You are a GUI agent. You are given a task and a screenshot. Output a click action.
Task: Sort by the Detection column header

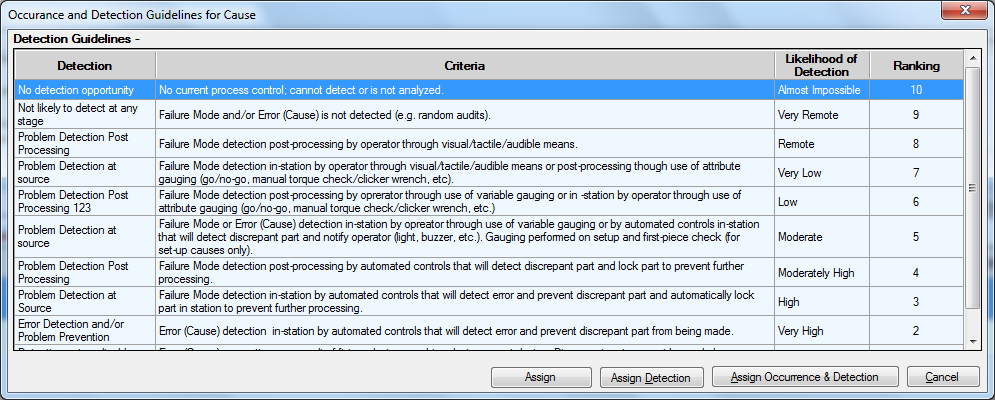(85, 66)
